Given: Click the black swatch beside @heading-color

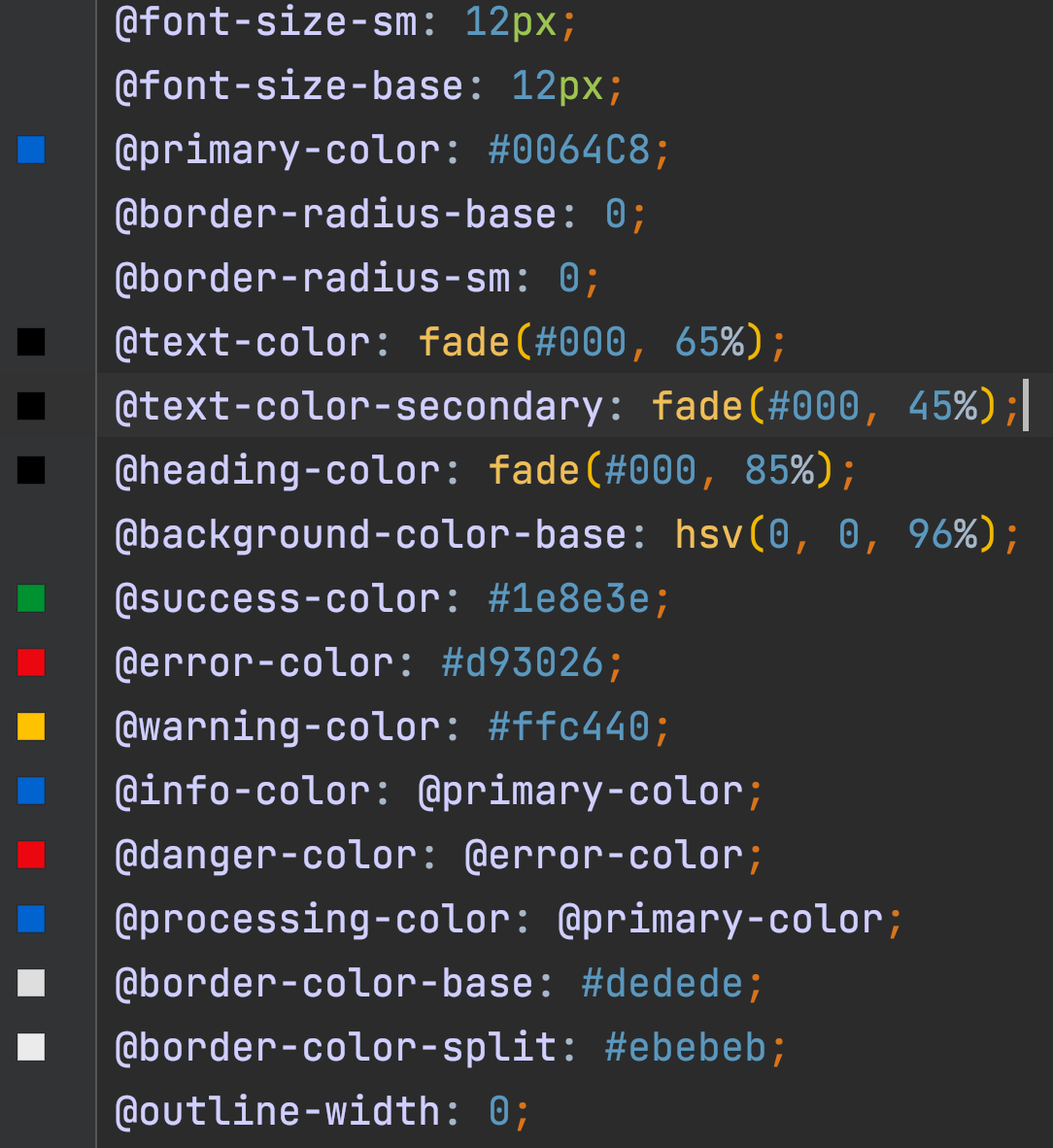Looking at the screenshot, I should 31,470.
